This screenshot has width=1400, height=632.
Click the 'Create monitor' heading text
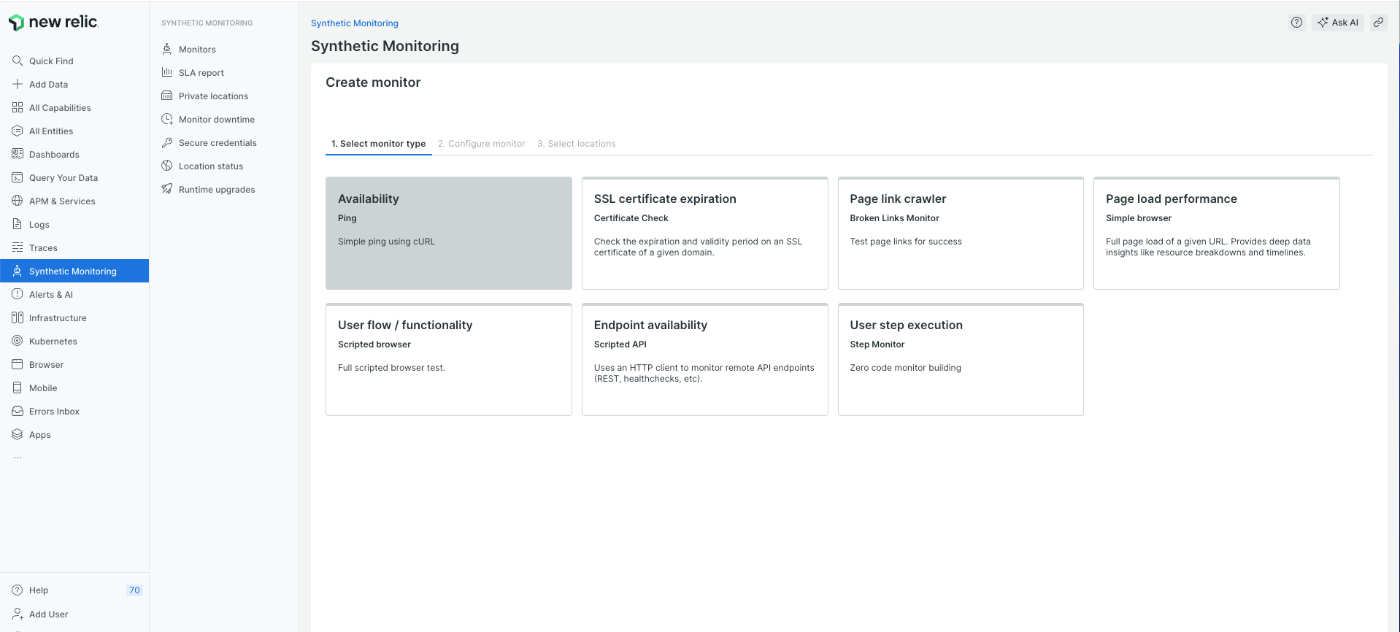[373, 82]
